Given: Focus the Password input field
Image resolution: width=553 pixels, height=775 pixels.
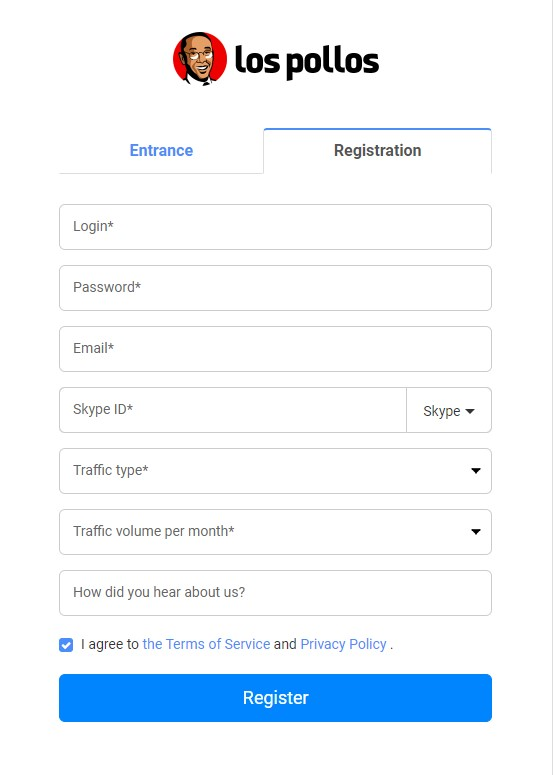Looking at the screenshot, I should coord(275,288).
